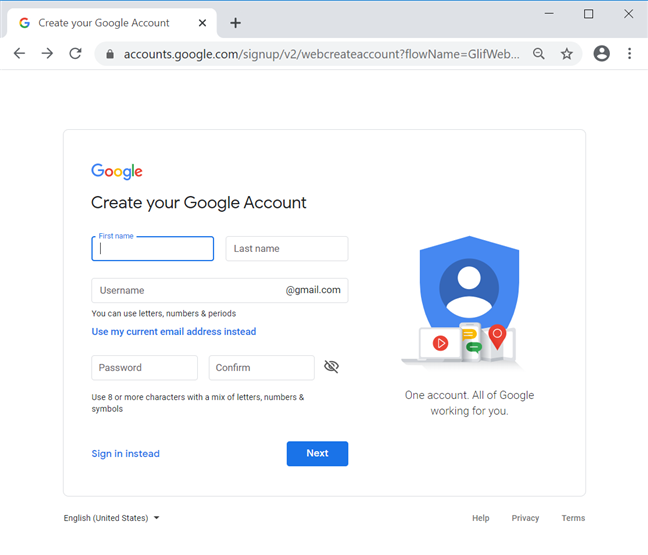Click the browser back arrow
Screen dimensions: 648x555
click(x=19, y=54)
